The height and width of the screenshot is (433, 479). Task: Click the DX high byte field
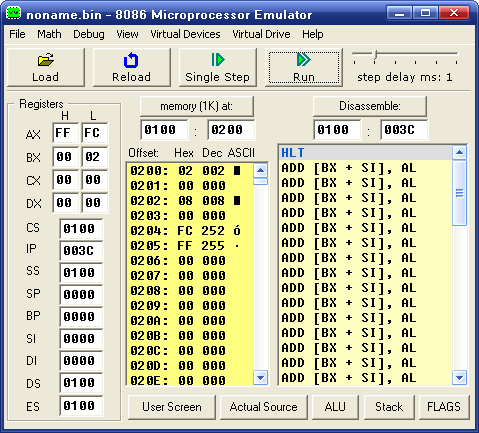[66, 203]
